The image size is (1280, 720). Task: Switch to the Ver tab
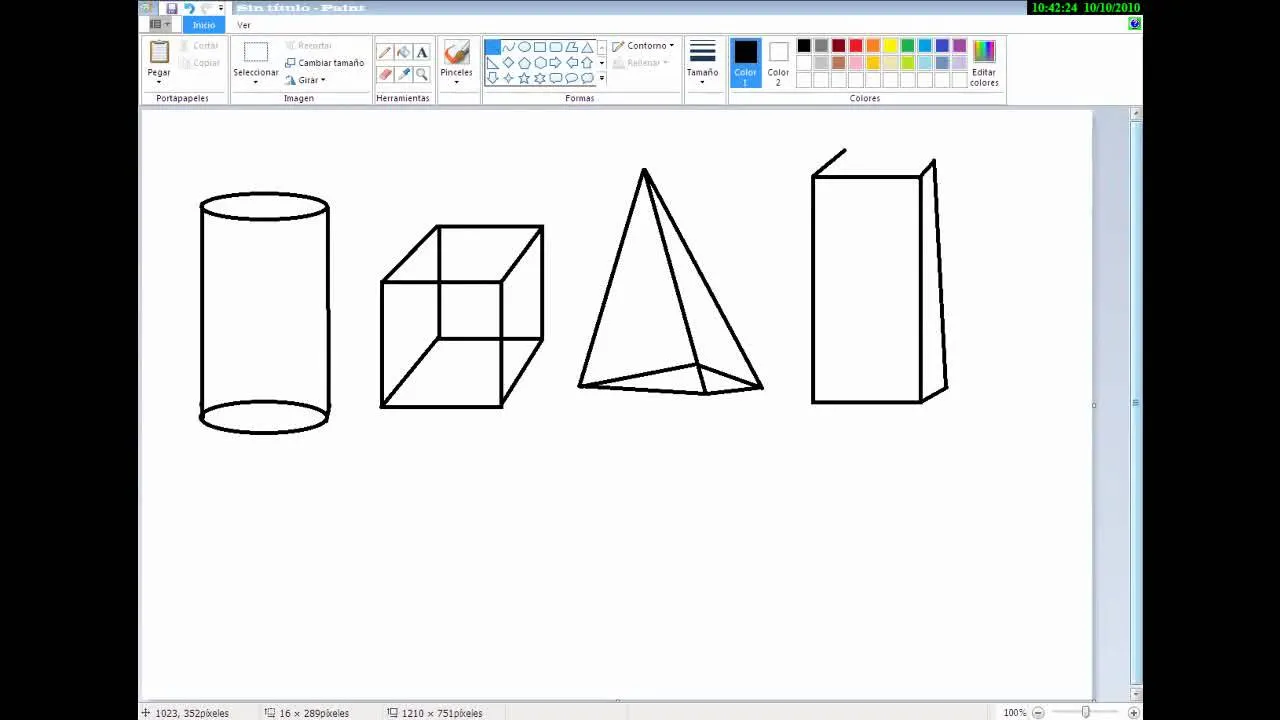click(244, 25)
